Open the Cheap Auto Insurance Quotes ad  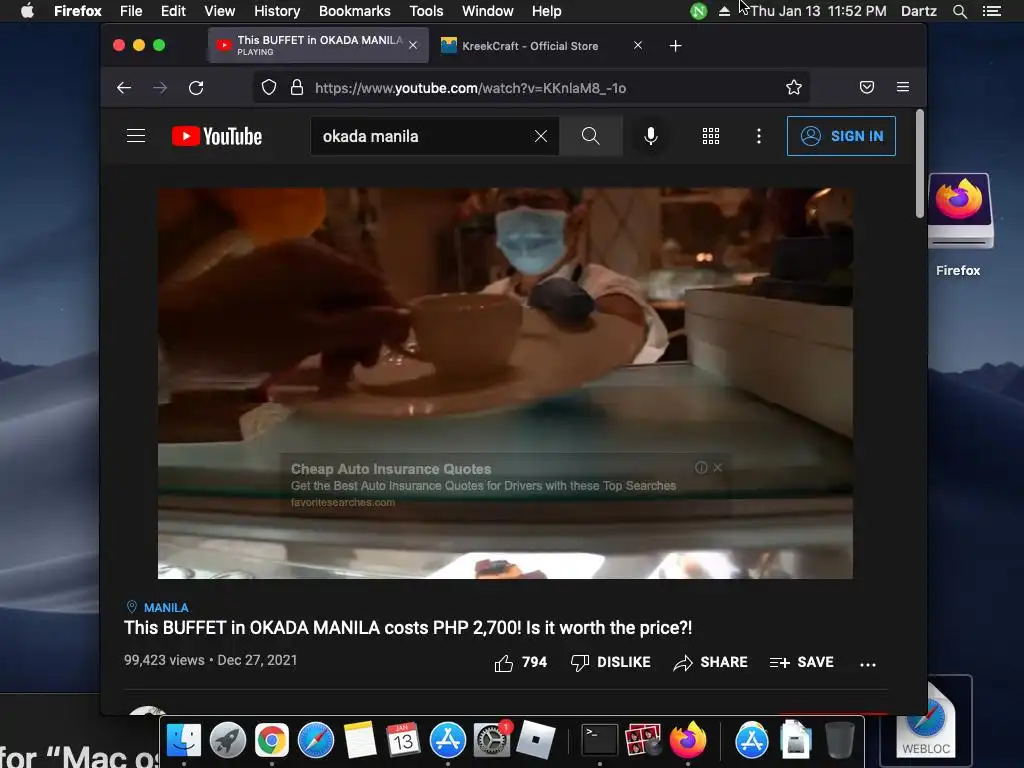[x=391, y=469]
